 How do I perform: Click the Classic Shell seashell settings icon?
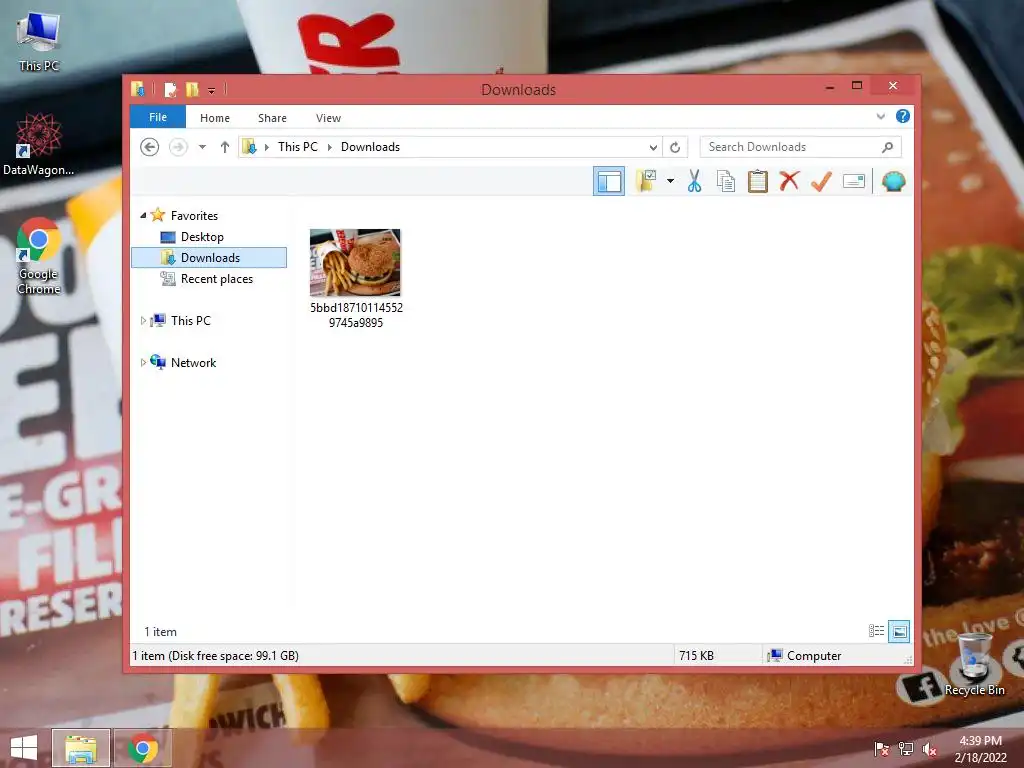893,181
